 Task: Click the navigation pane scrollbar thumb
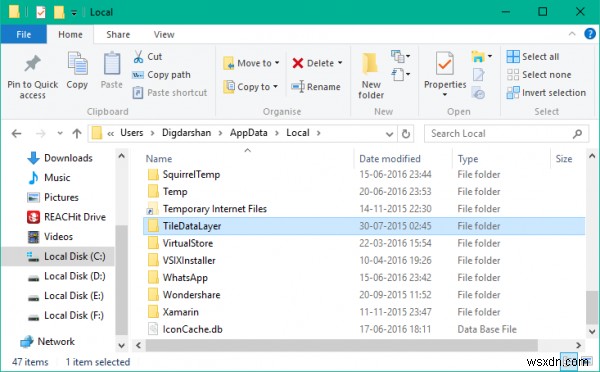[121, 280]
